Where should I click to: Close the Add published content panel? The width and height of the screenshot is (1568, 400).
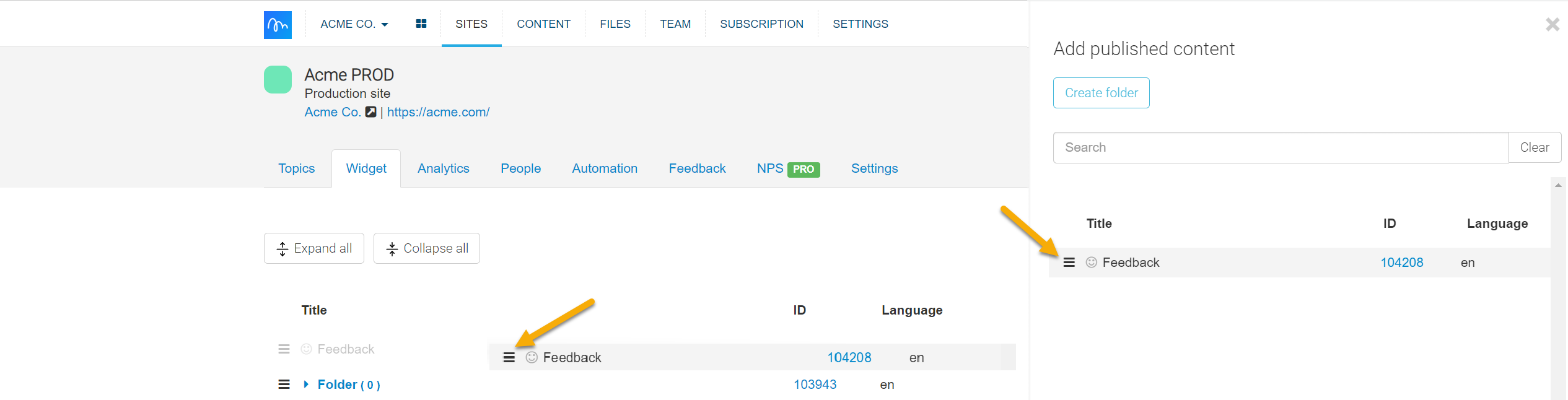(1552, 25)
